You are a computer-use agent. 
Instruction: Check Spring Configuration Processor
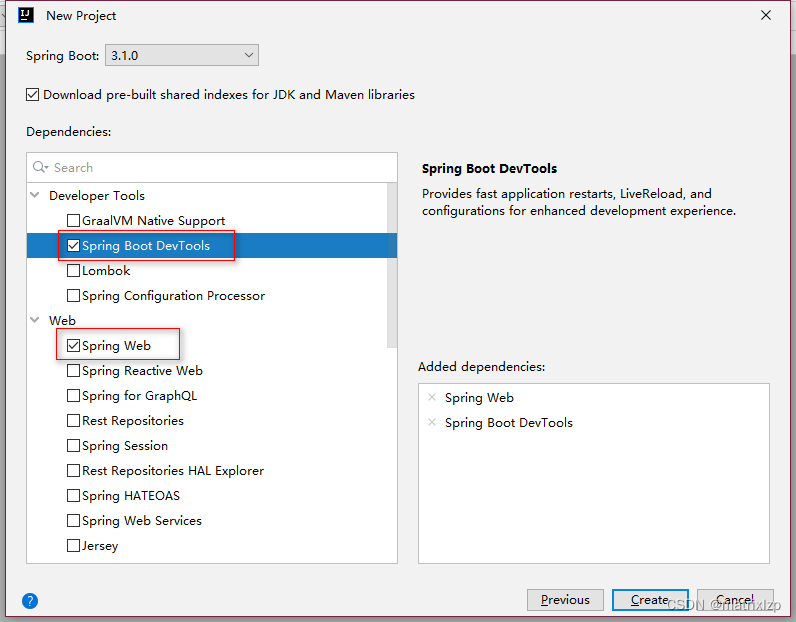73,296
